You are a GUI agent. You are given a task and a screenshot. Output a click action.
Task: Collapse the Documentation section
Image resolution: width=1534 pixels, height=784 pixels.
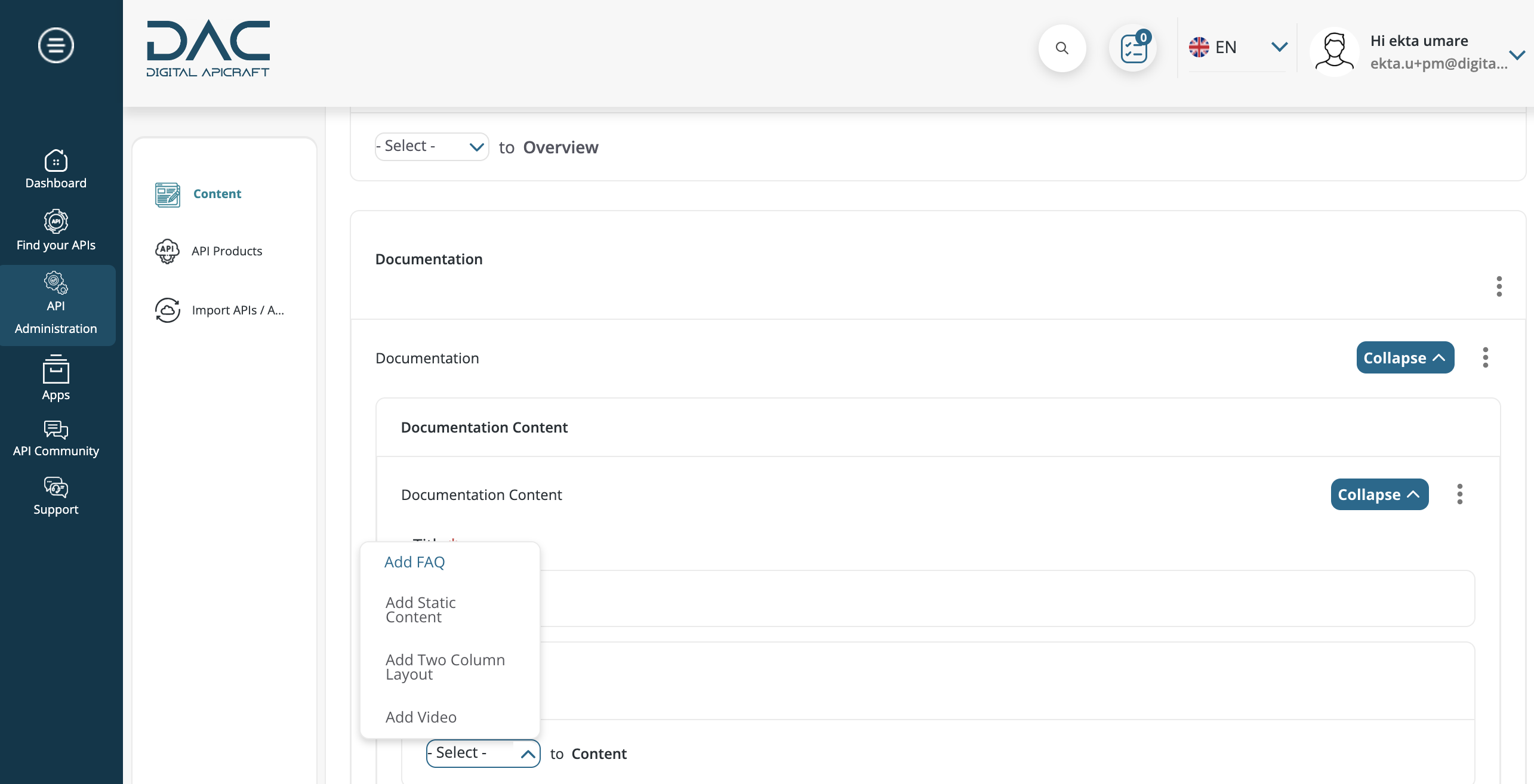coord(1405,357)
